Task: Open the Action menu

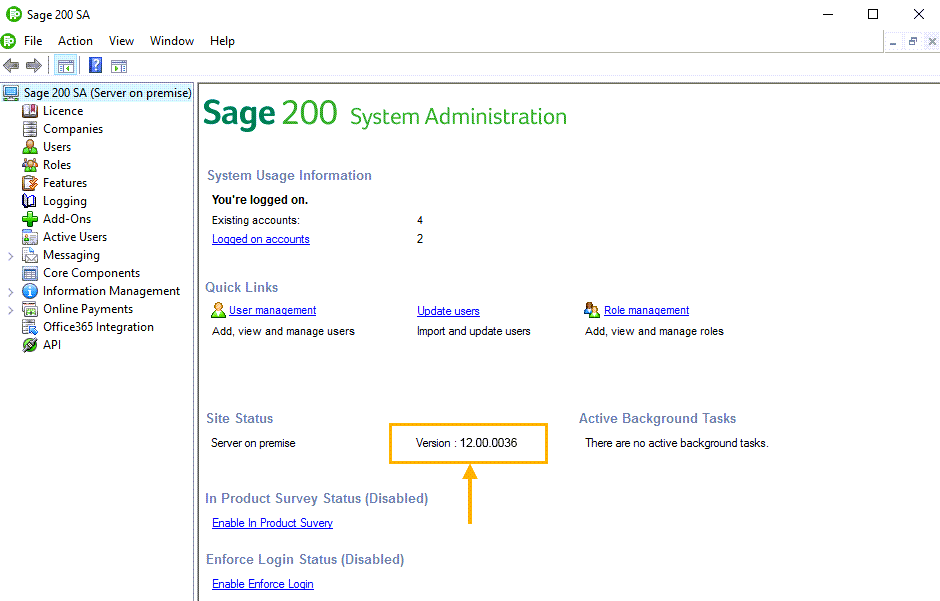Action: [75, 41]
